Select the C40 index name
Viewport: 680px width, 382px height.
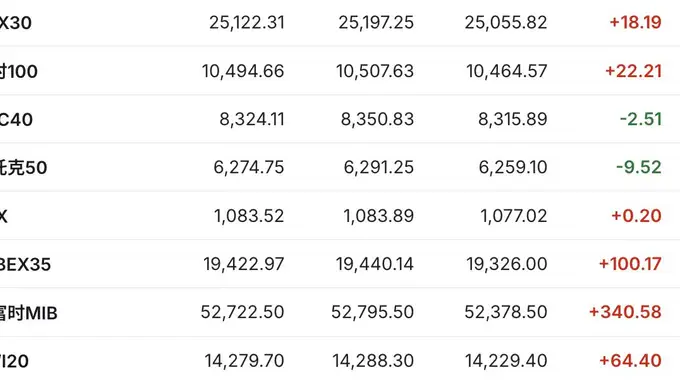point(16,119)
